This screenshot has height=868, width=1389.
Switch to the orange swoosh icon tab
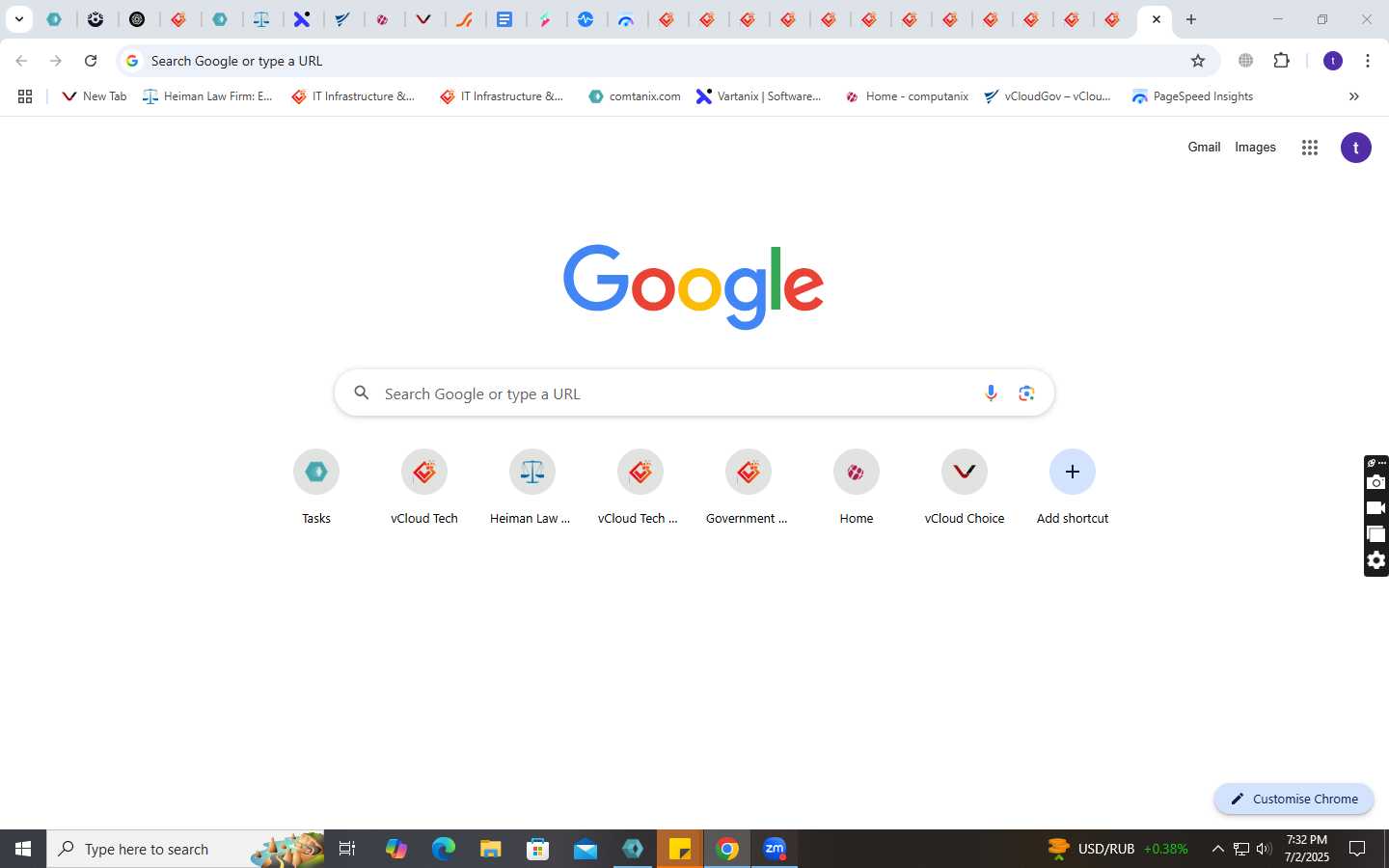coord(464,19)
